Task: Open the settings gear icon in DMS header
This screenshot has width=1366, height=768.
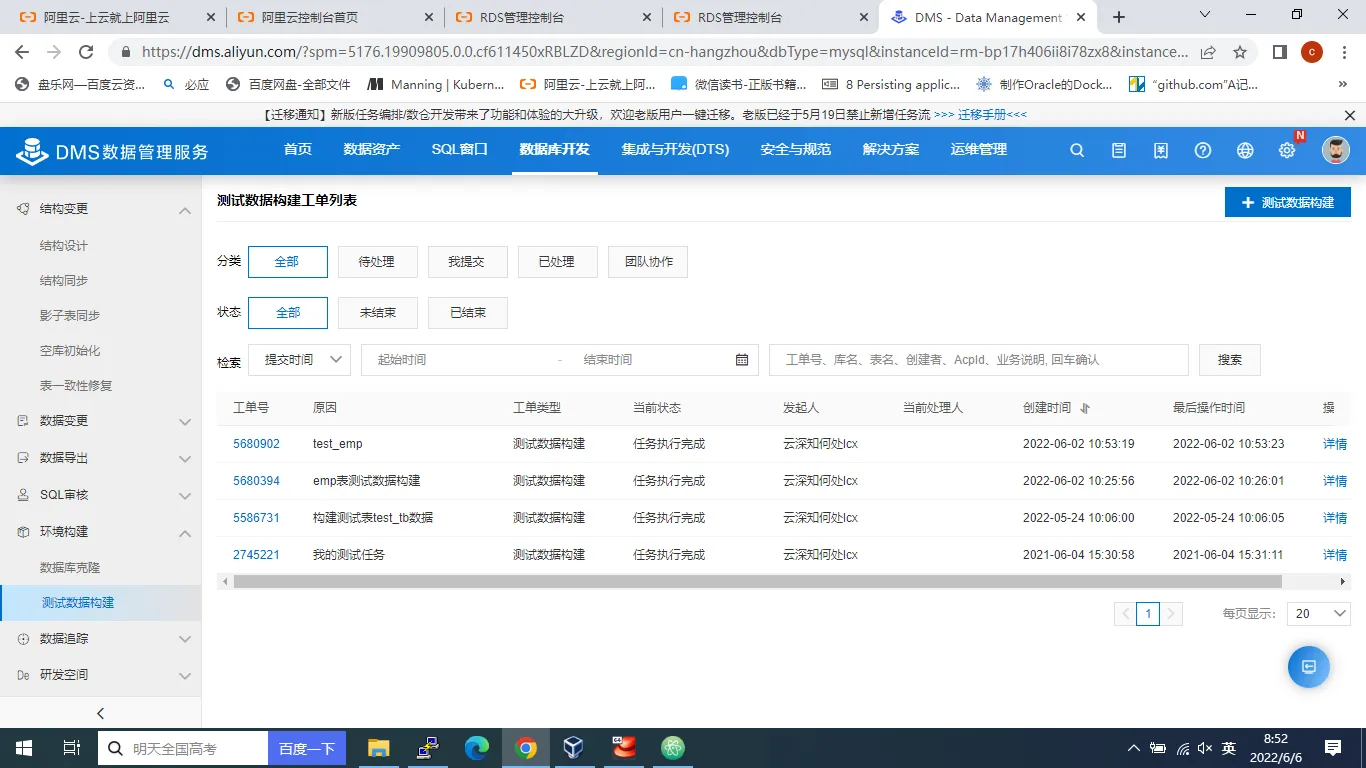Action: [1287, 150]
